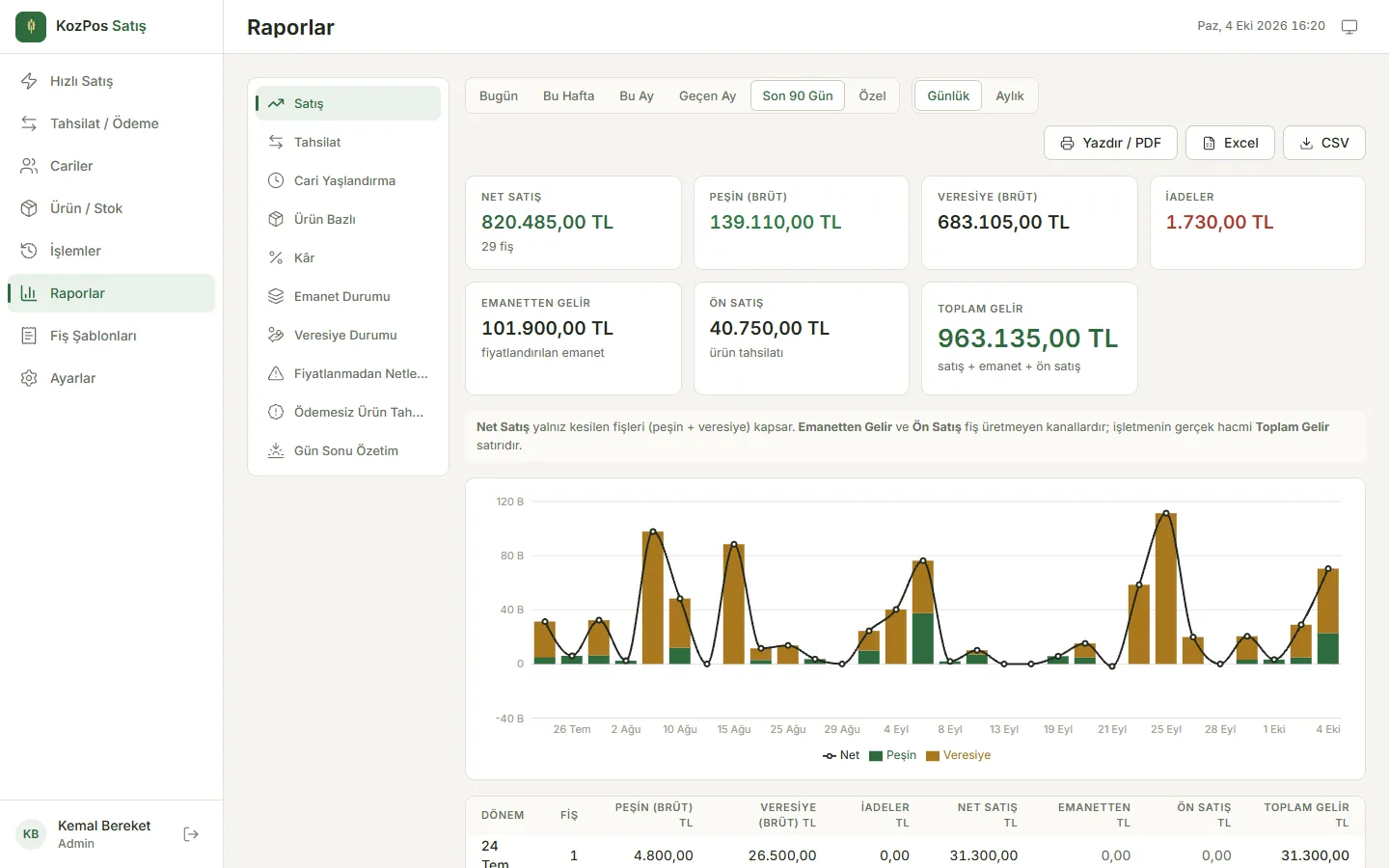Click the Cari Yaşlandırma clock icon
The height and width of the screenshot is (868, 1389).
276,180
